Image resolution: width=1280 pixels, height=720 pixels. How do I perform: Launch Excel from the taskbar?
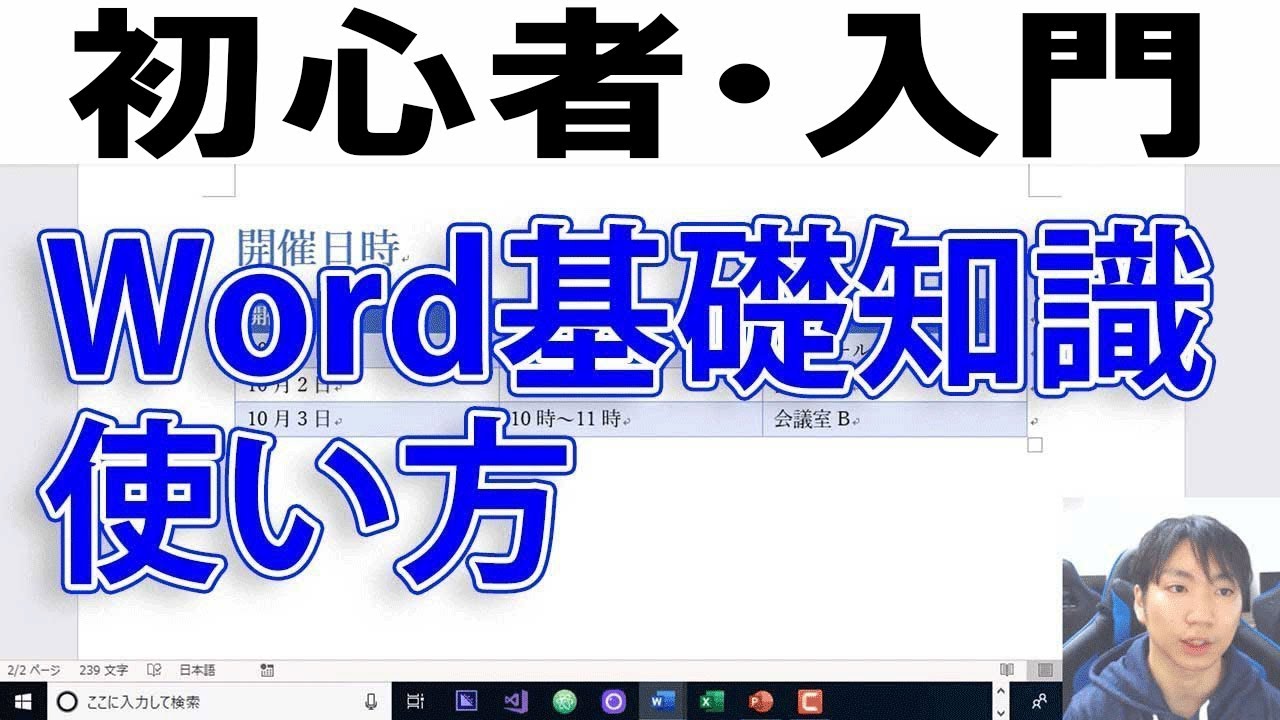pyautogui.click(x=711, y=701)
